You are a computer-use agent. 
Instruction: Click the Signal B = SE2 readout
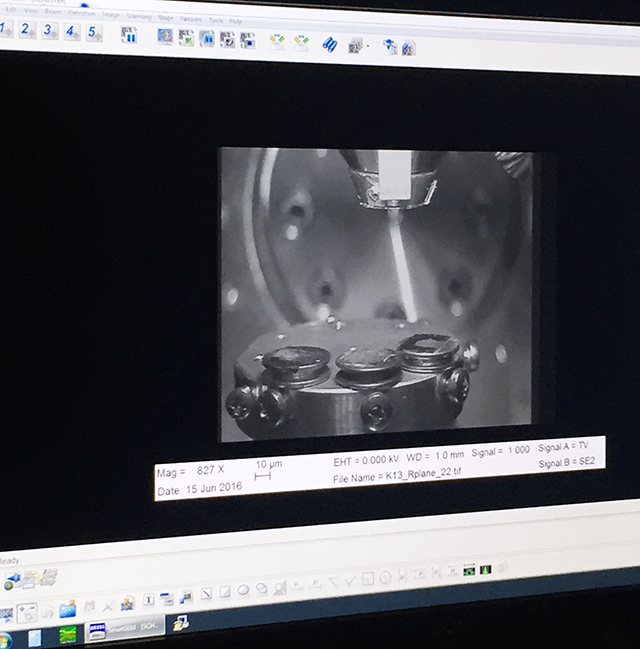click(x=566, y=462)
